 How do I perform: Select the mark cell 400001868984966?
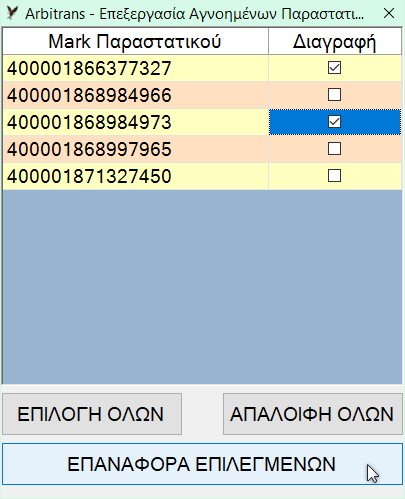135,95
